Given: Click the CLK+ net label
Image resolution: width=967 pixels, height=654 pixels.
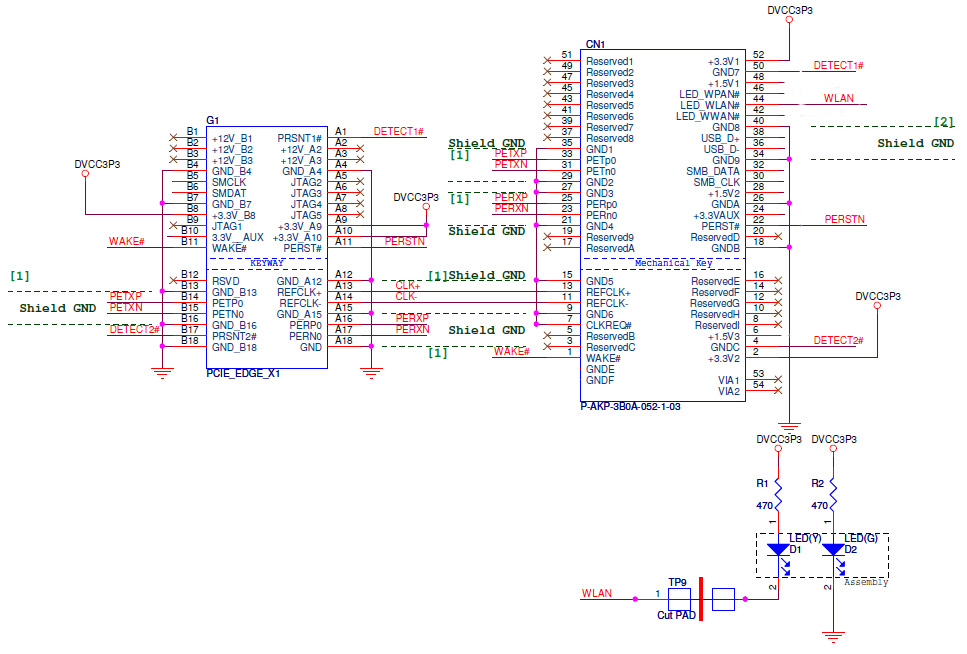Looking at the screenshot, I should 408,285.
